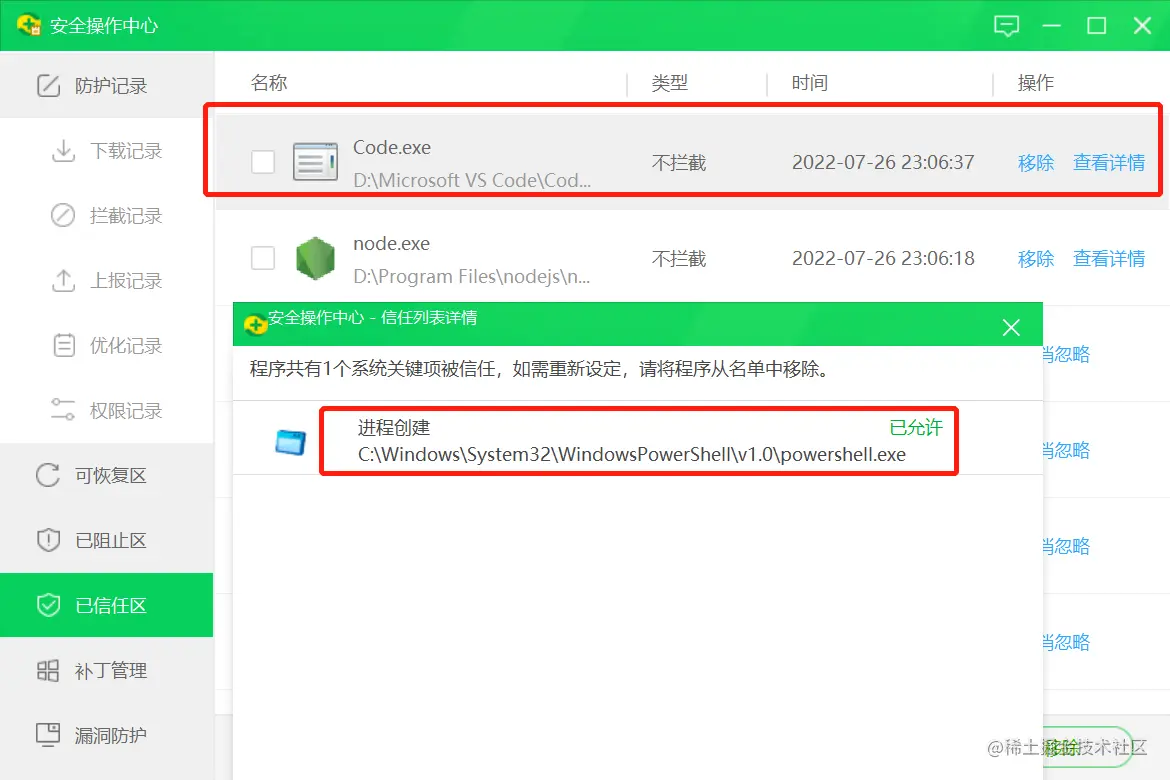Click the powershell.exe window icon in dialog
The image size is (1170, 780).
tap(291, 442)
